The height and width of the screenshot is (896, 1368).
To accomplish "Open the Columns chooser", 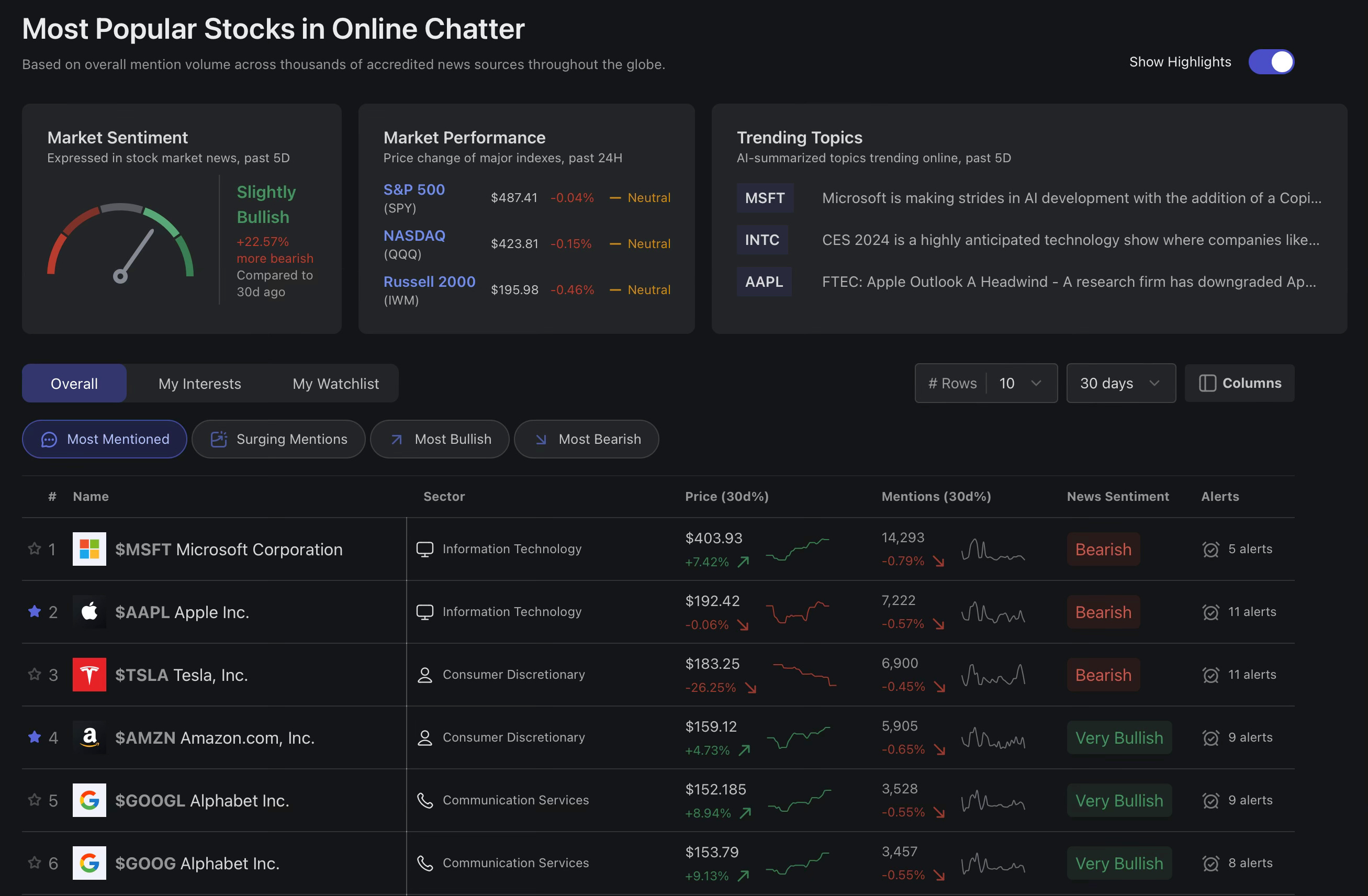I will point(1240,383).
